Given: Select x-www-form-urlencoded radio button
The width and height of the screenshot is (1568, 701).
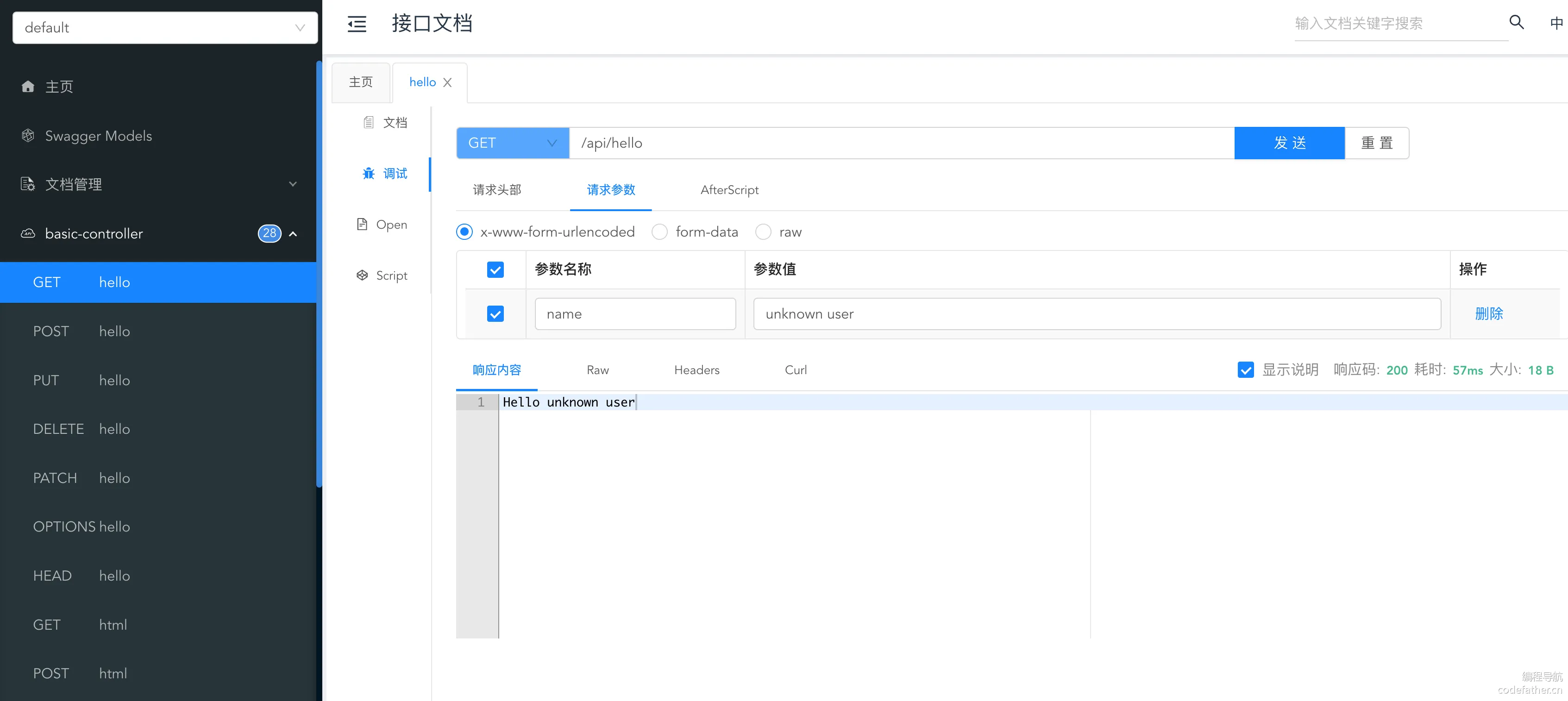Looking at the screenshot, I should point(464,232).
